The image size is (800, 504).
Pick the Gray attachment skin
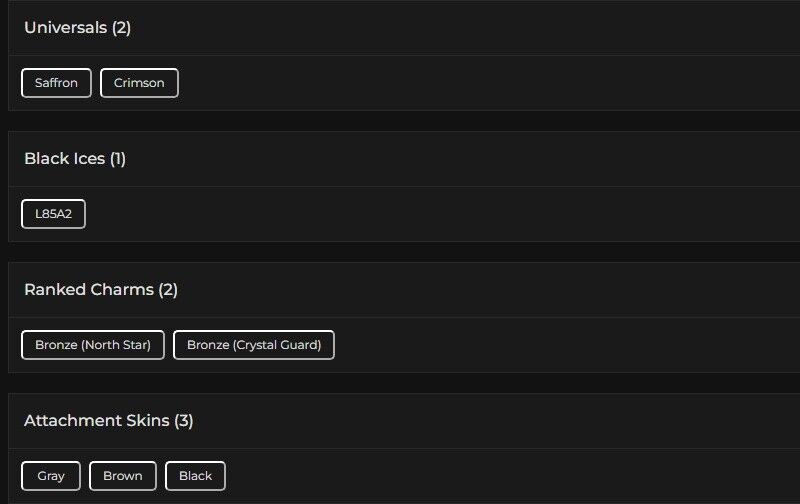[x=51, y=476]
